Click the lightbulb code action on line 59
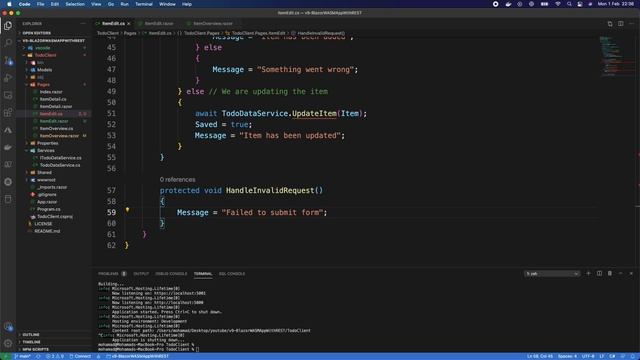Screen dimensions: 640x360 click(x=127, y=210)
